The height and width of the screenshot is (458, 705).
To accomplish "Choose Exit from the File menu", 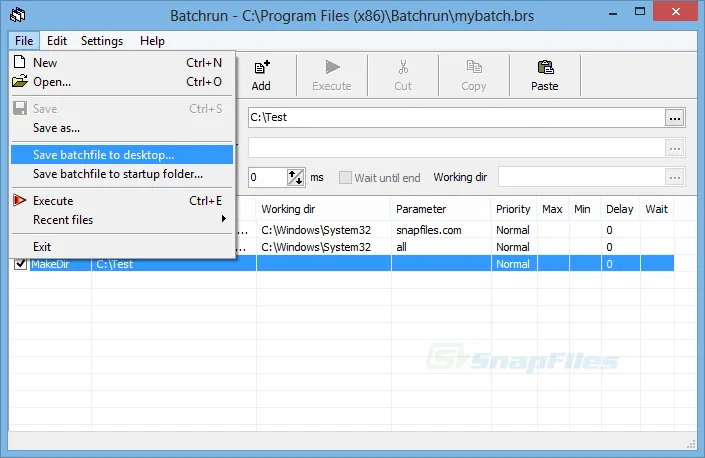I will [x=122, y=247].
